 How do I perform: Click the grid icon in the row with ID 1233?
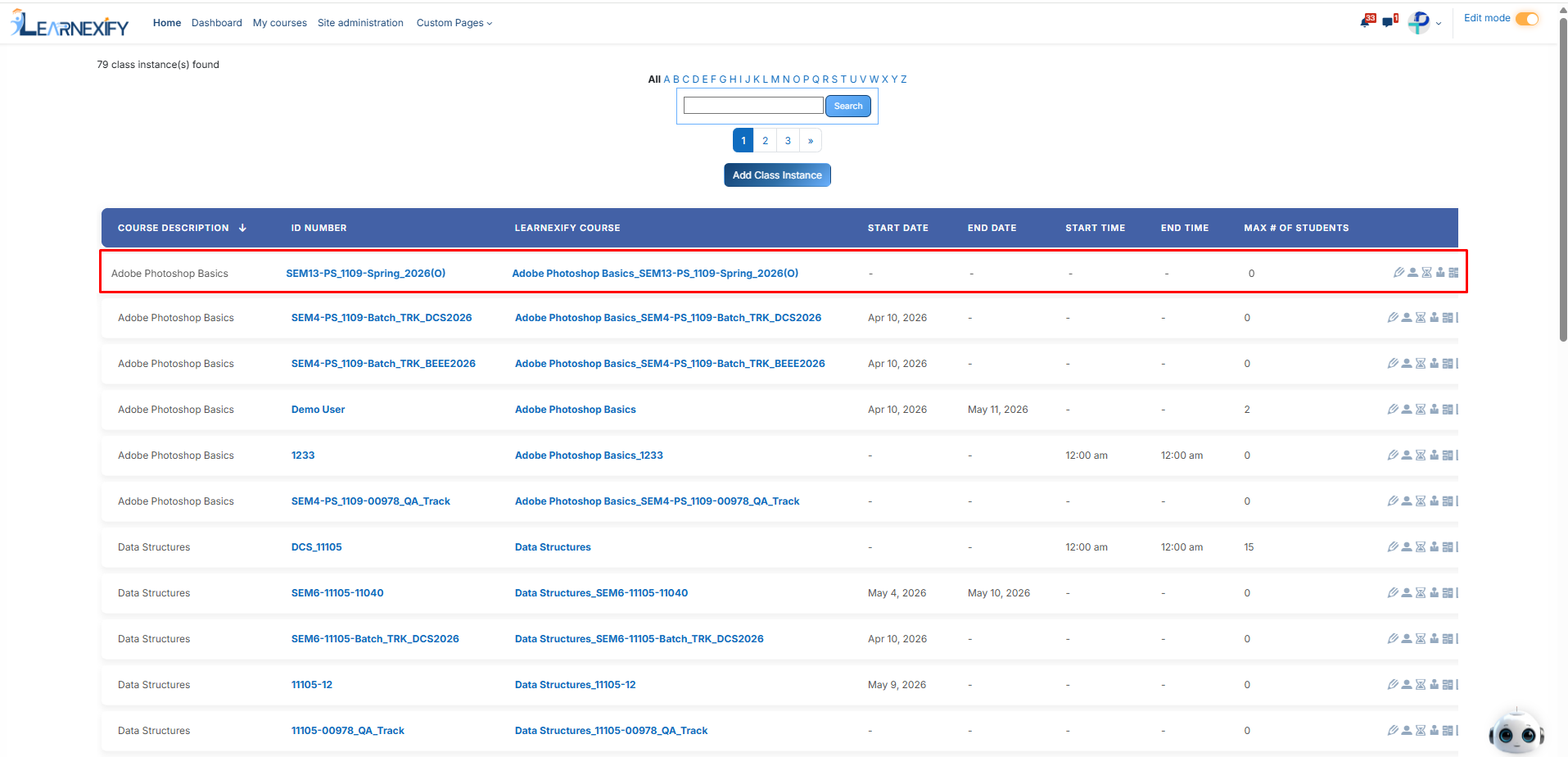pyautogui.click(x=1448, y=456)
